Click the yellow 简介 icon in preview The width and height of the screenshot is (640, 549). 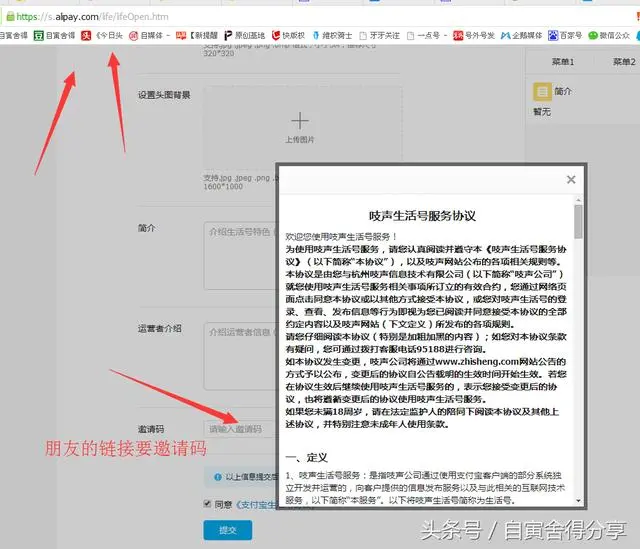(x=542, y=91)
